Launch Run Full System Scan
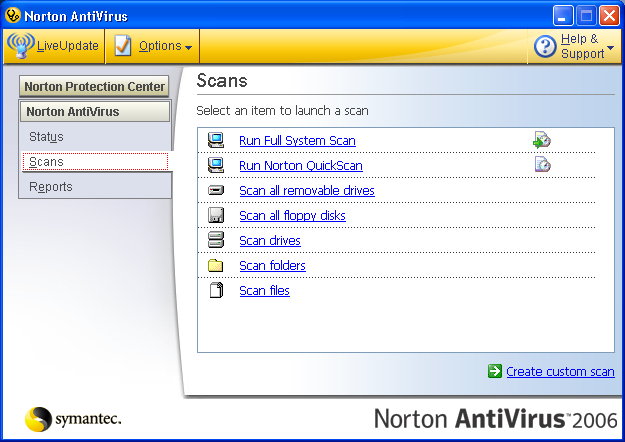The image size is (625, 442). pos(297,141)
